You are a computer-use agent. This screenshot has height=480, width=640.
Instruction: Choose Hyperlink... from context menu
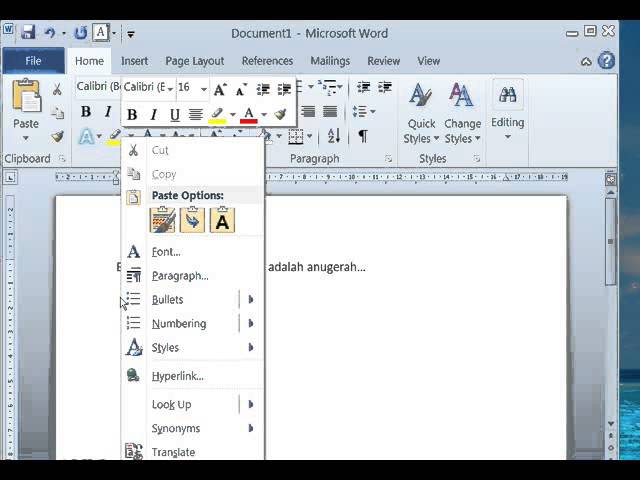coord(193,376)
